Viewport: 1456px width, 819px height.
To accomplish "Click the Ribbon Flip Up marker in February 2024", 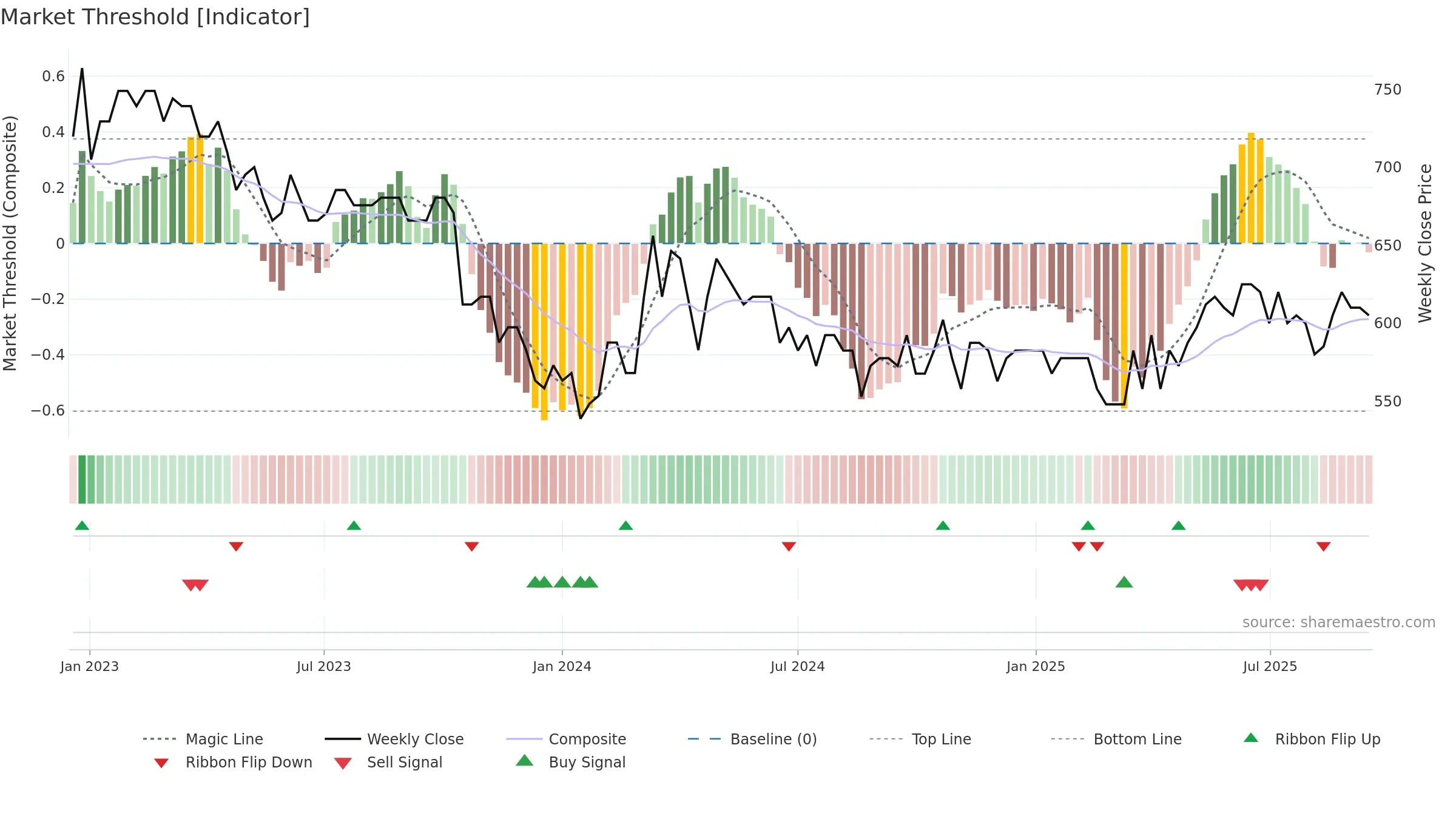I will click(x=625, y=525).
